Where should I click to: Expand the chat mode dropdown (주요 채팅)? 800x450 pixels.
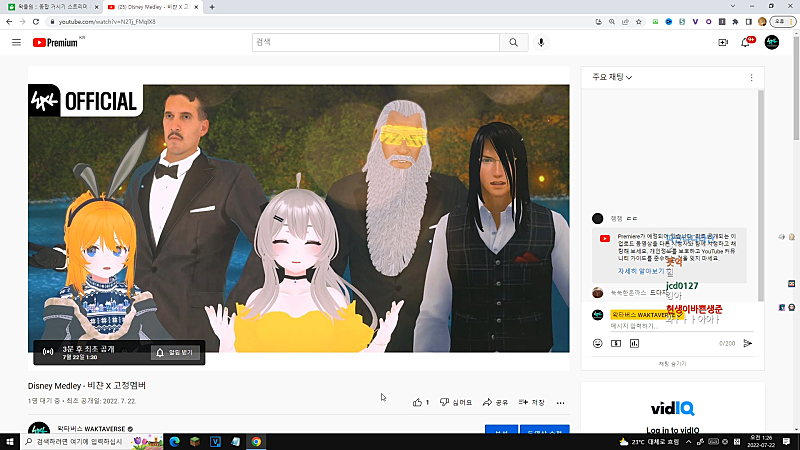tap(612, 77)
